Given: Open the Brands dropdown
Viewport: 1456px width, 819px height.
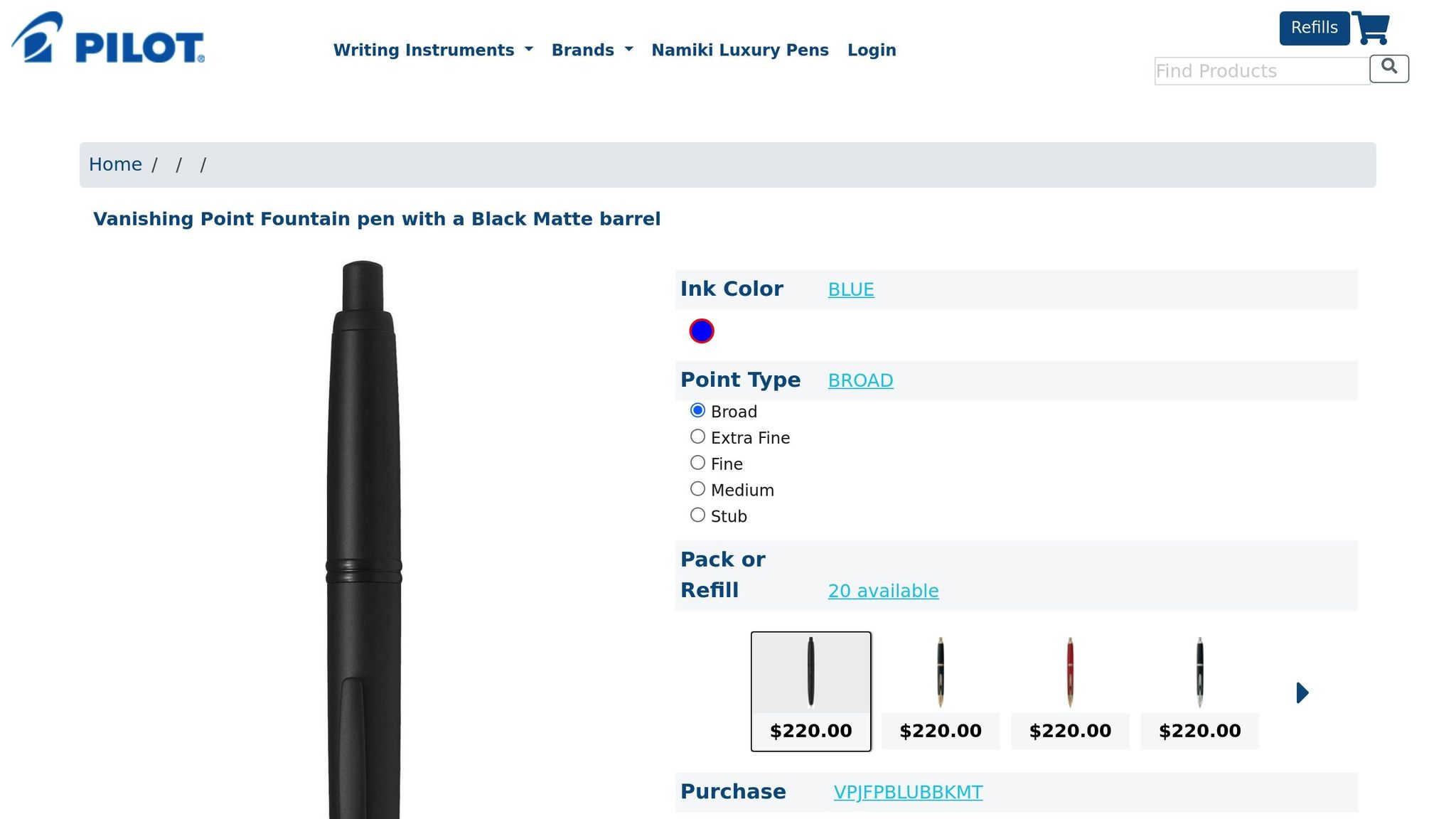Looking at the screenshot, I should point(592,50).
